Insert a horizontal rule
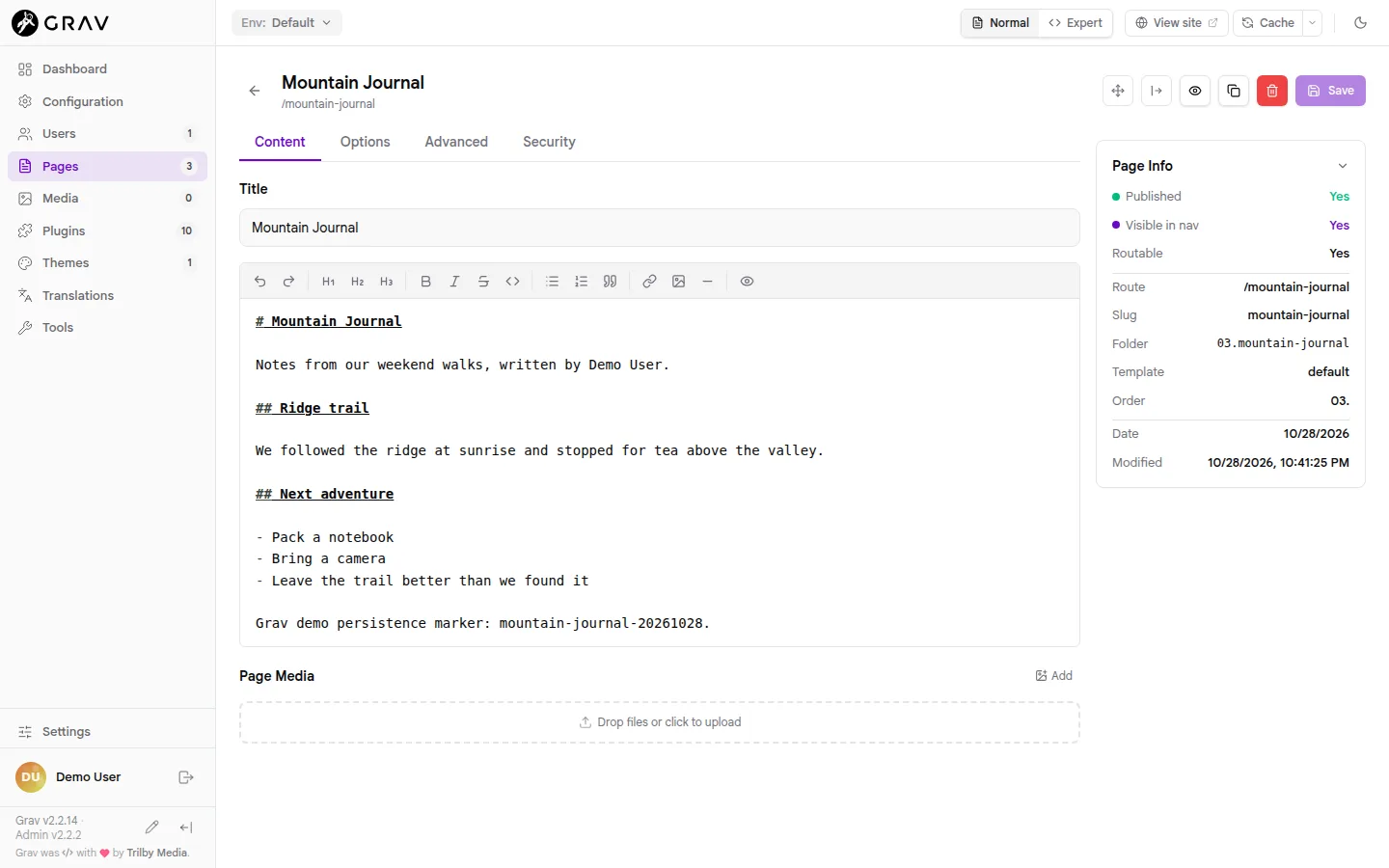The height and width of the screenshot is (868, 1389). [707, 282]
